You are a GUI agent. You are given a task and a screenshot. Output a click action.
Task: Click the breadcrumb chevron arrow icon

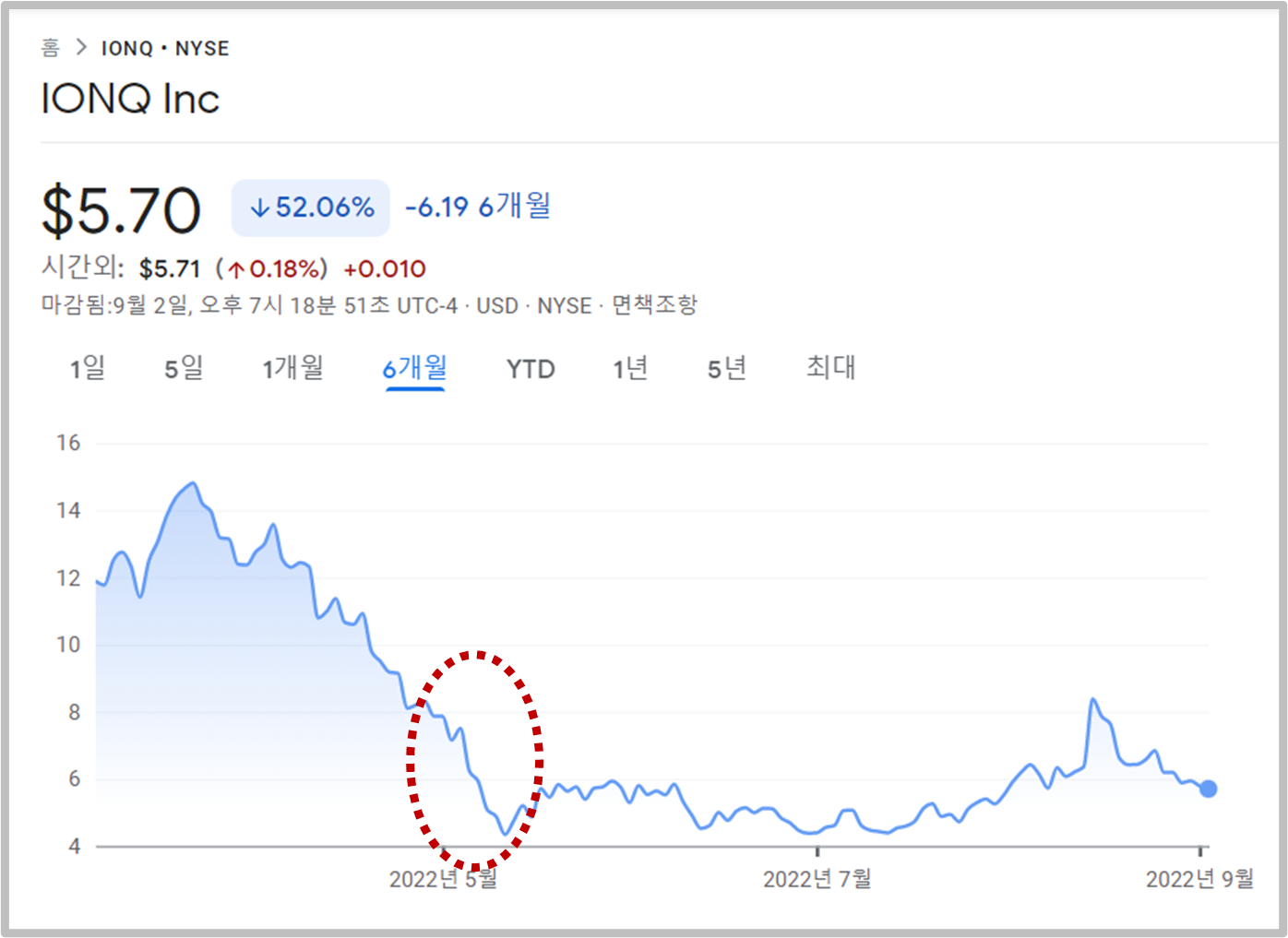click(x=81, y=47)
